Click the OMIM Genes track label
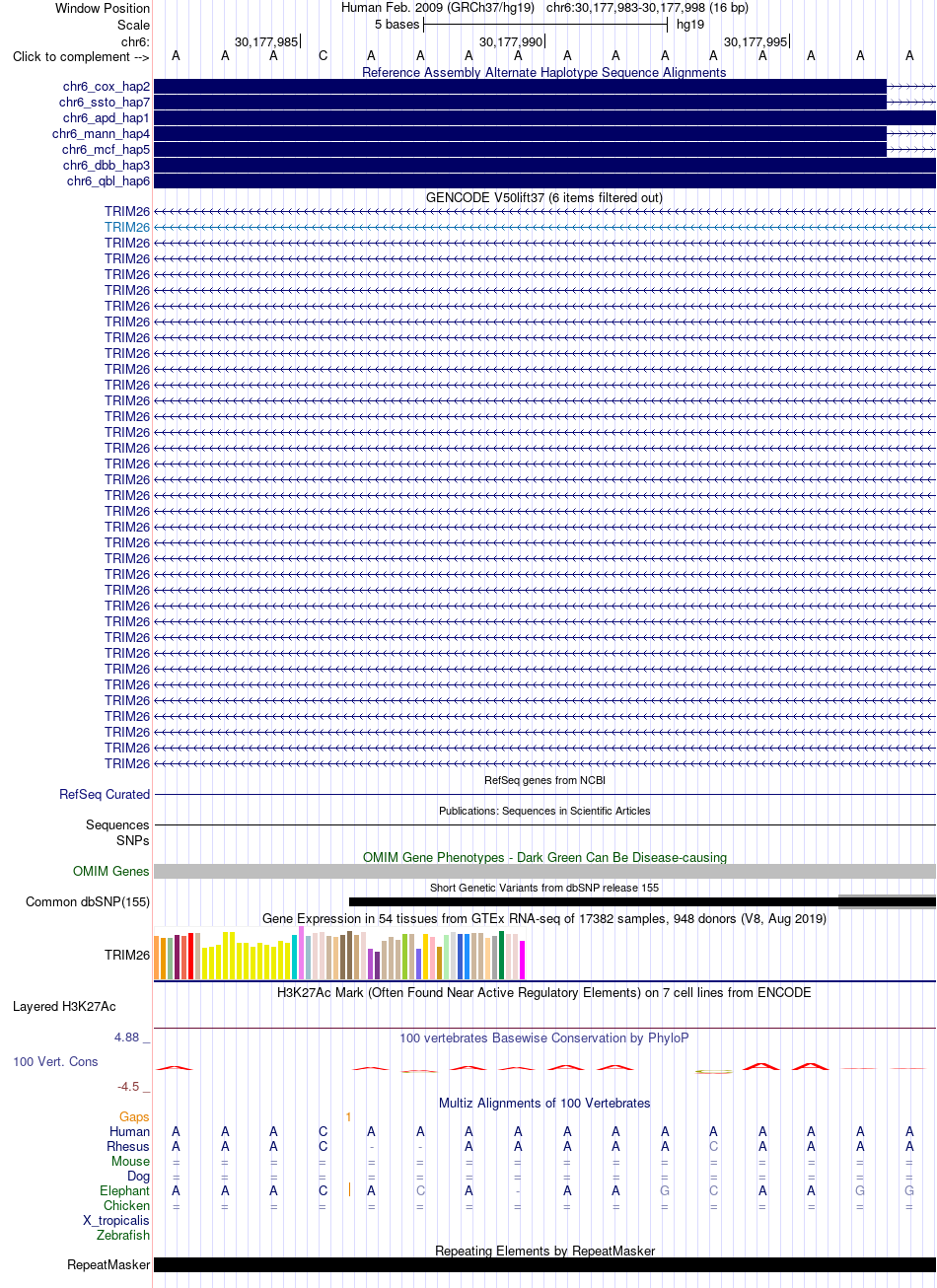Screen dimensions: 937x1288 coord(111,871)
